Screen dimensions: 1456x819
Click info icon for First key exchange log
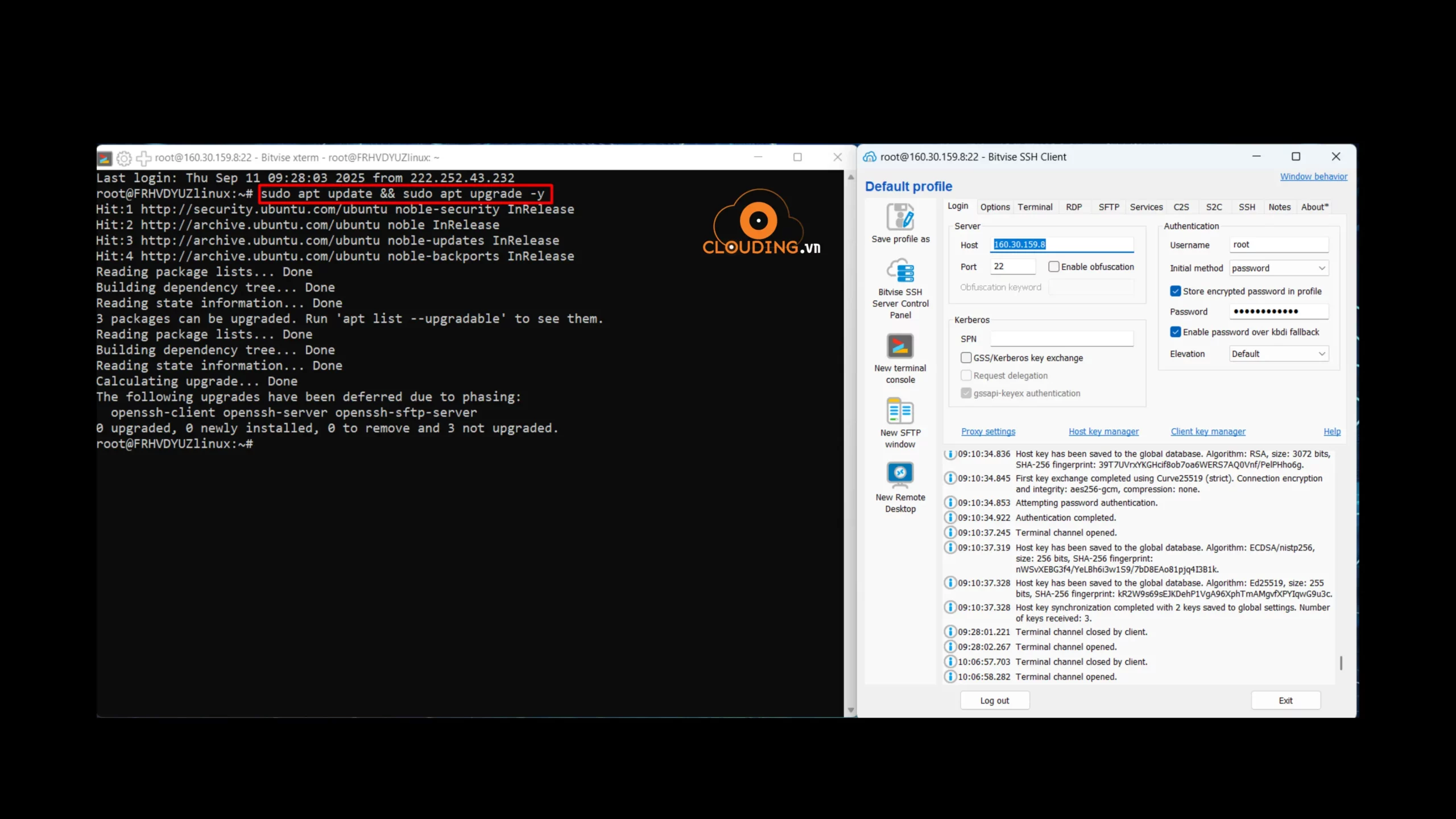pyautogui.click(x=950, y=478)
